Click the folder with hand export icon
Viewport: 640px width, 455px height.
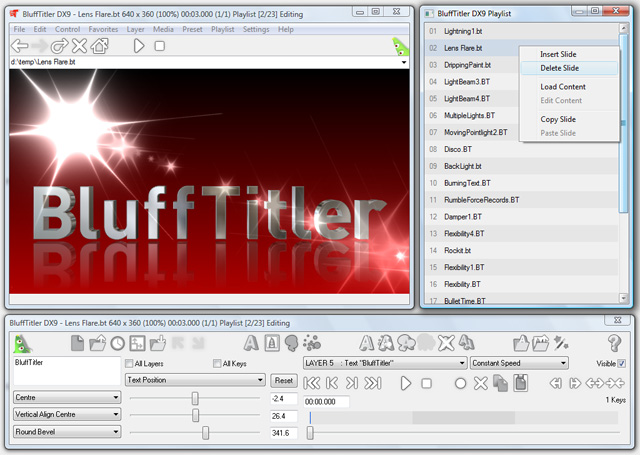(x=158, y=343)
